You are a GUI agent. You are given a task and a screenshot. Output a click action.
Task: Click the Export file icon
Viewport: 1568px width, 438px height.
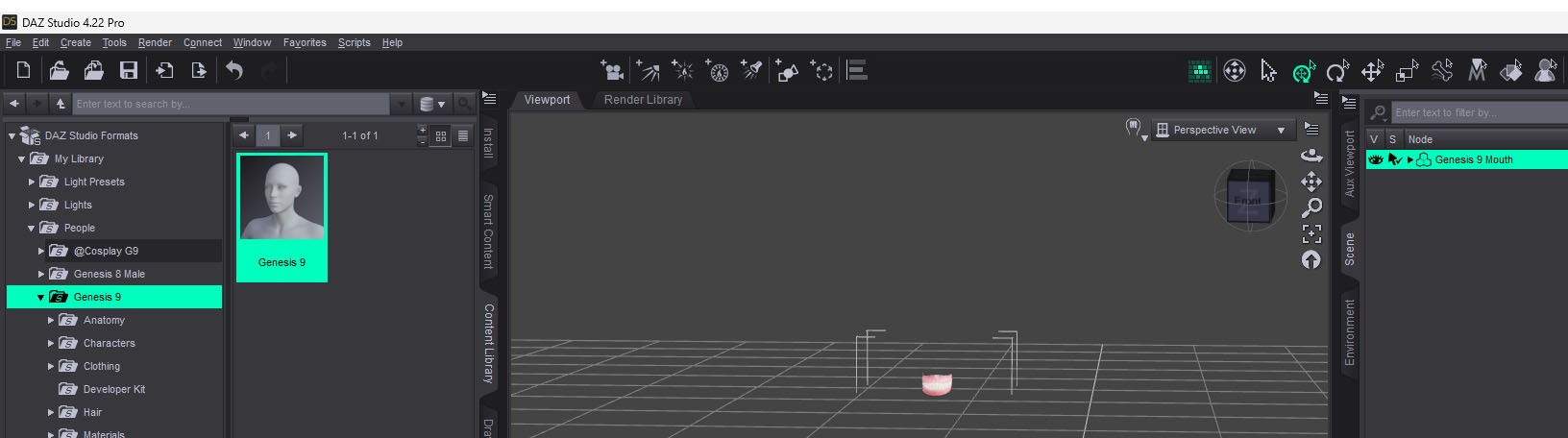tap(198, 70)
